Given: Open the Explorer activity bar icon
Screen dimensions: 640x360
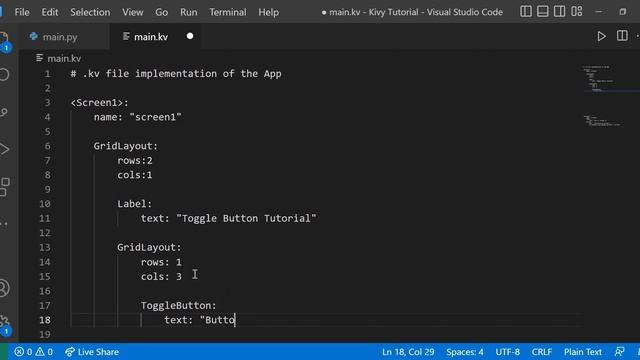Looking at the screenshot, I should point(4,40).
